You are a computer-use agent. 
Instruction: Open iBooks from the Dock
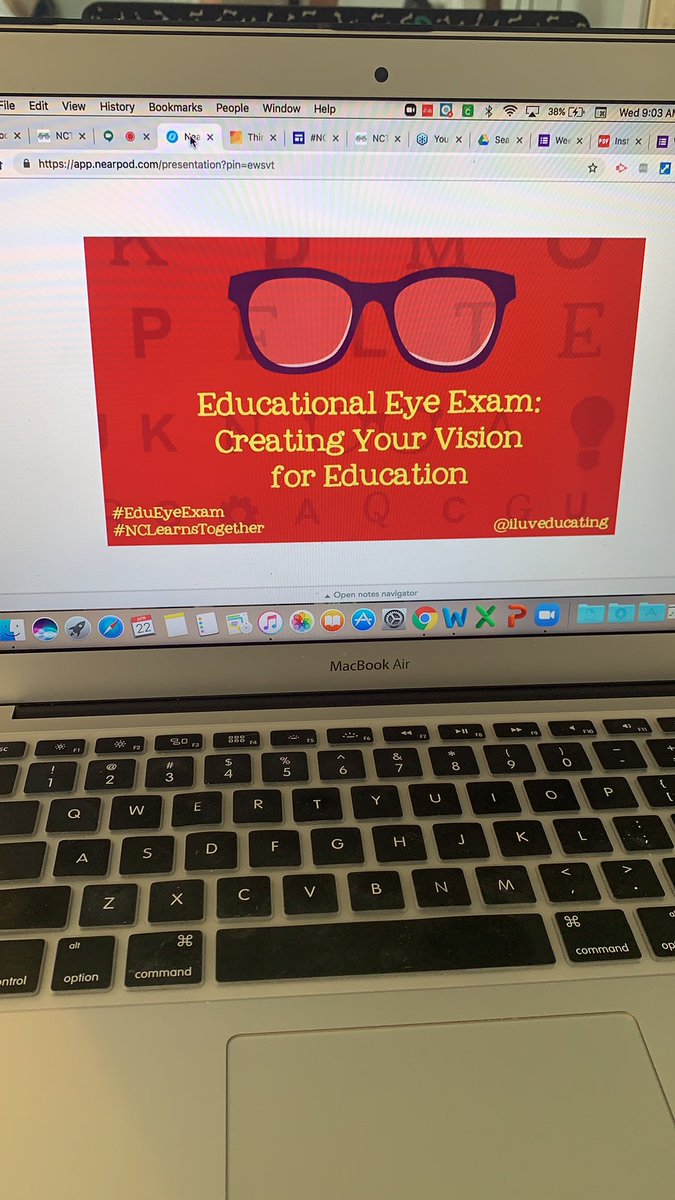tap(332, 622)
